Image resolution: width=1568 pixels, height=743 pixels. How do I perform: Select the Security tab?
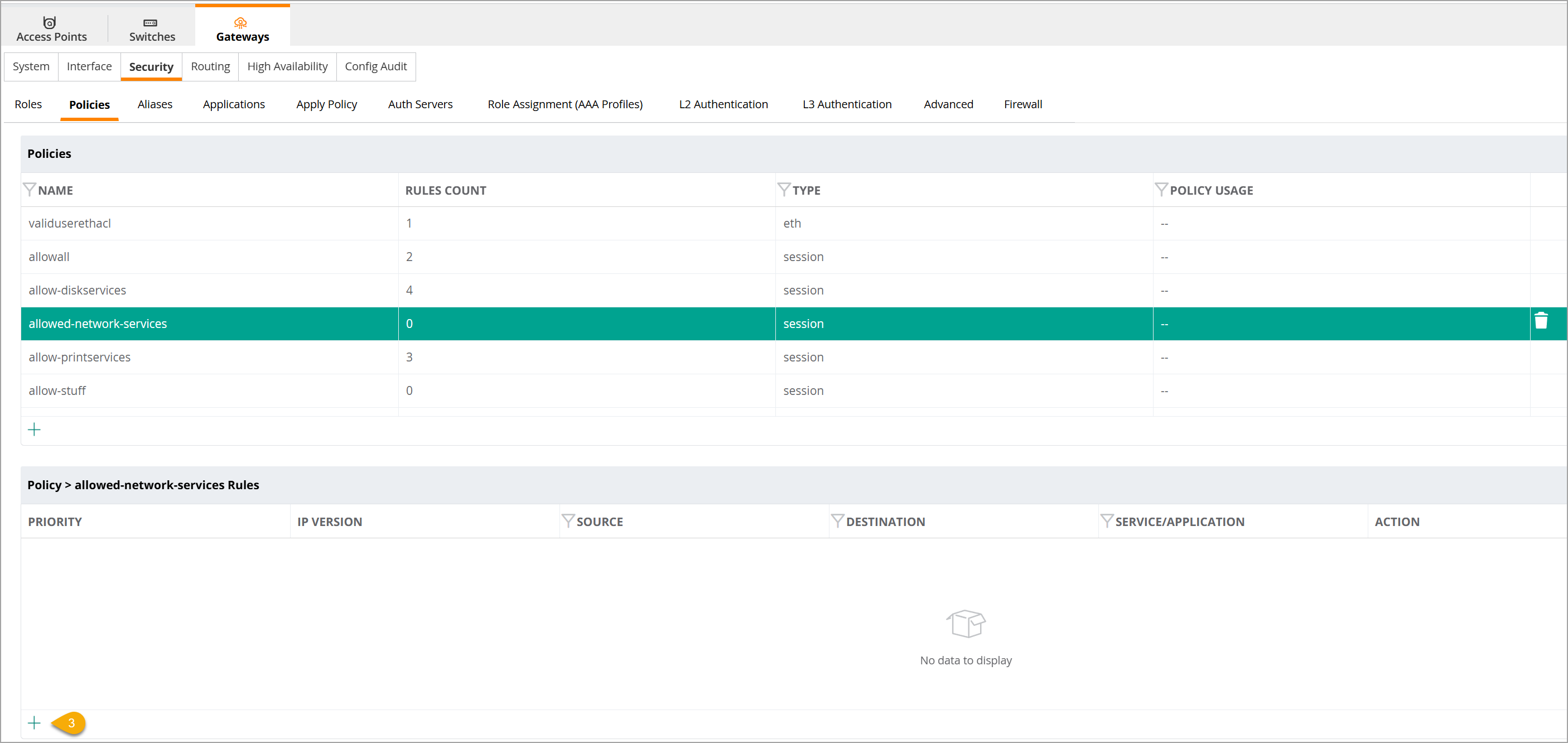[151, 66]
